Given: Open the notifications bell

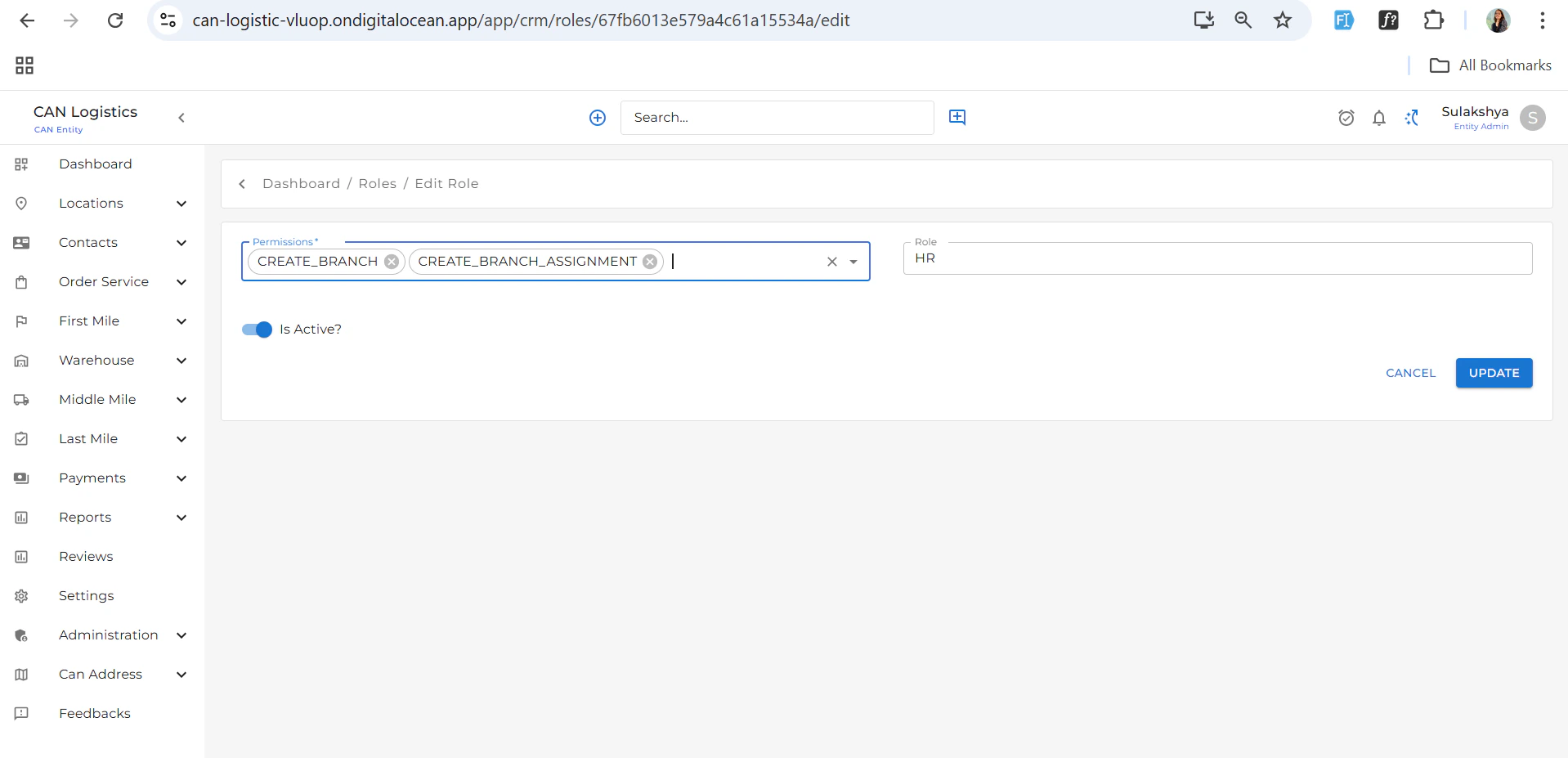Looking at the screenshot, I should 1379,118.
